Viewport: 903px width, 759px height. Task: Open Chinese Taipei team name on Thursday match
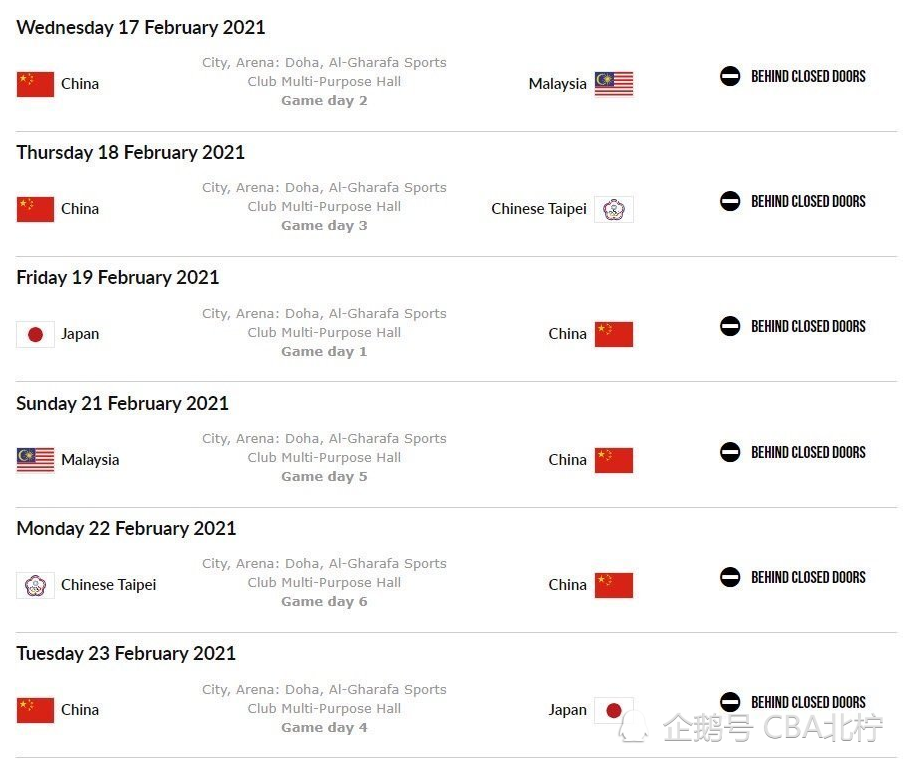(538, 209)
